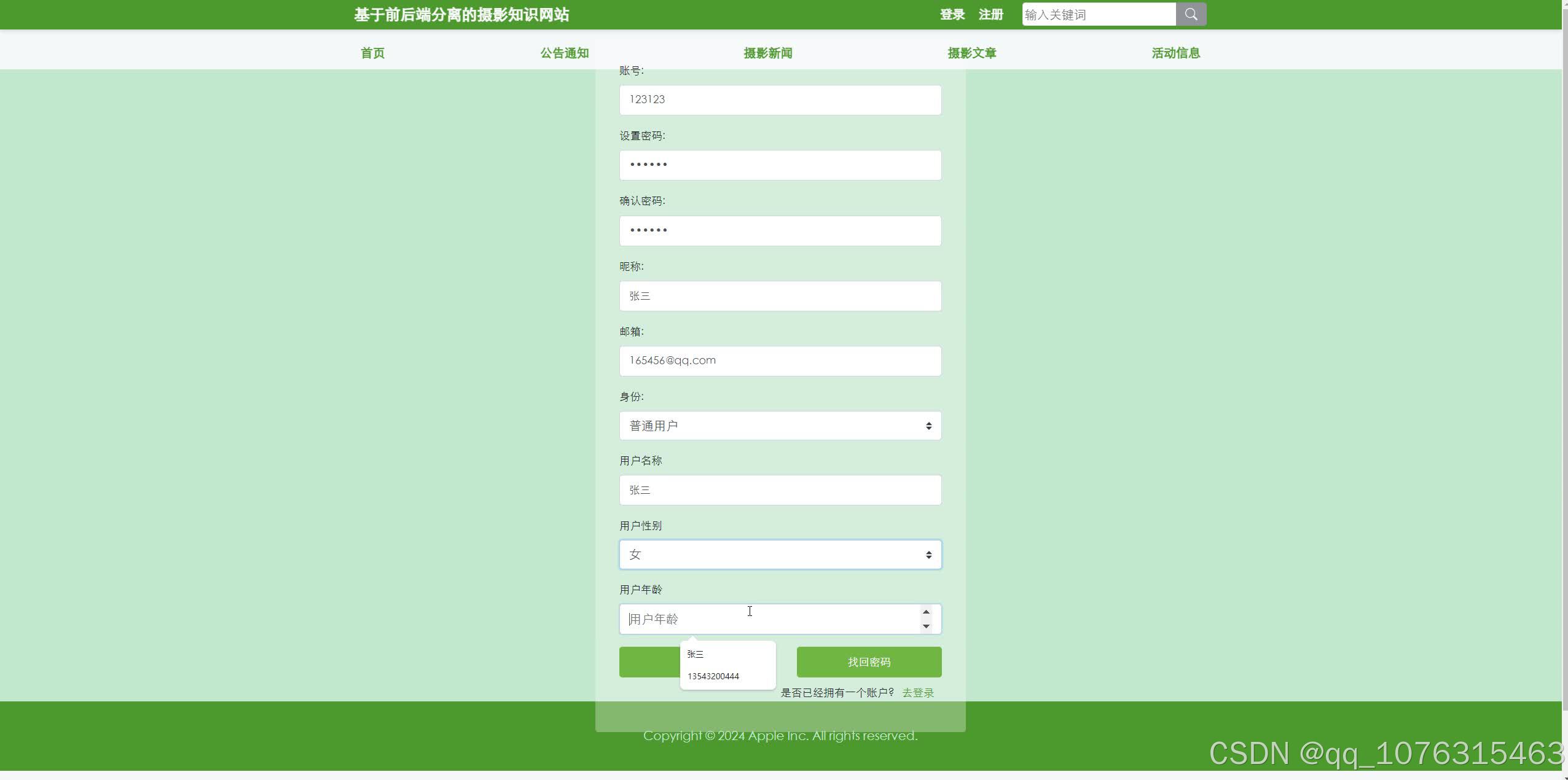
Task: View 活动信息 from the navigation bar
Action: point(1174,53)
